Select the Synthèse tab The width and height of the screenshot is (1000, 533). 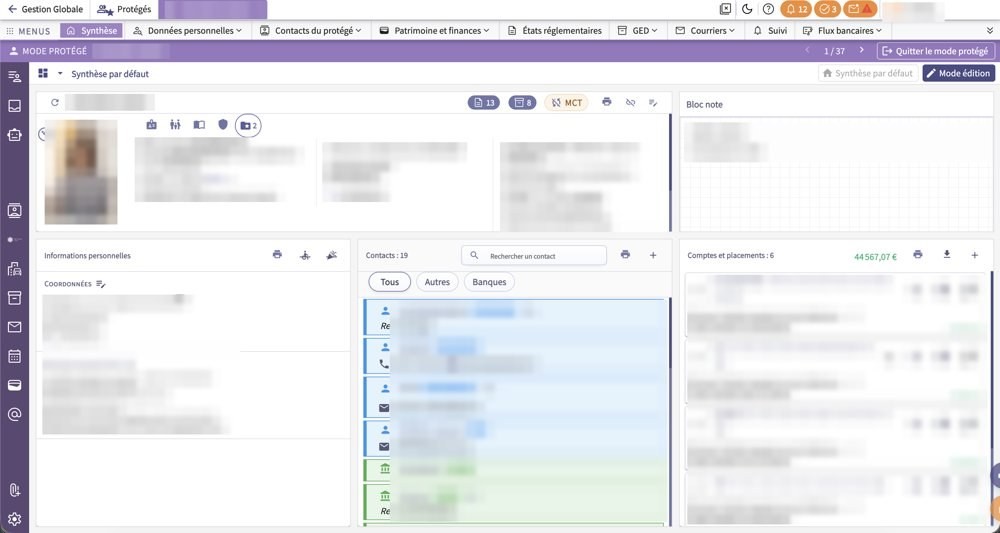click(x=92, y=31)
